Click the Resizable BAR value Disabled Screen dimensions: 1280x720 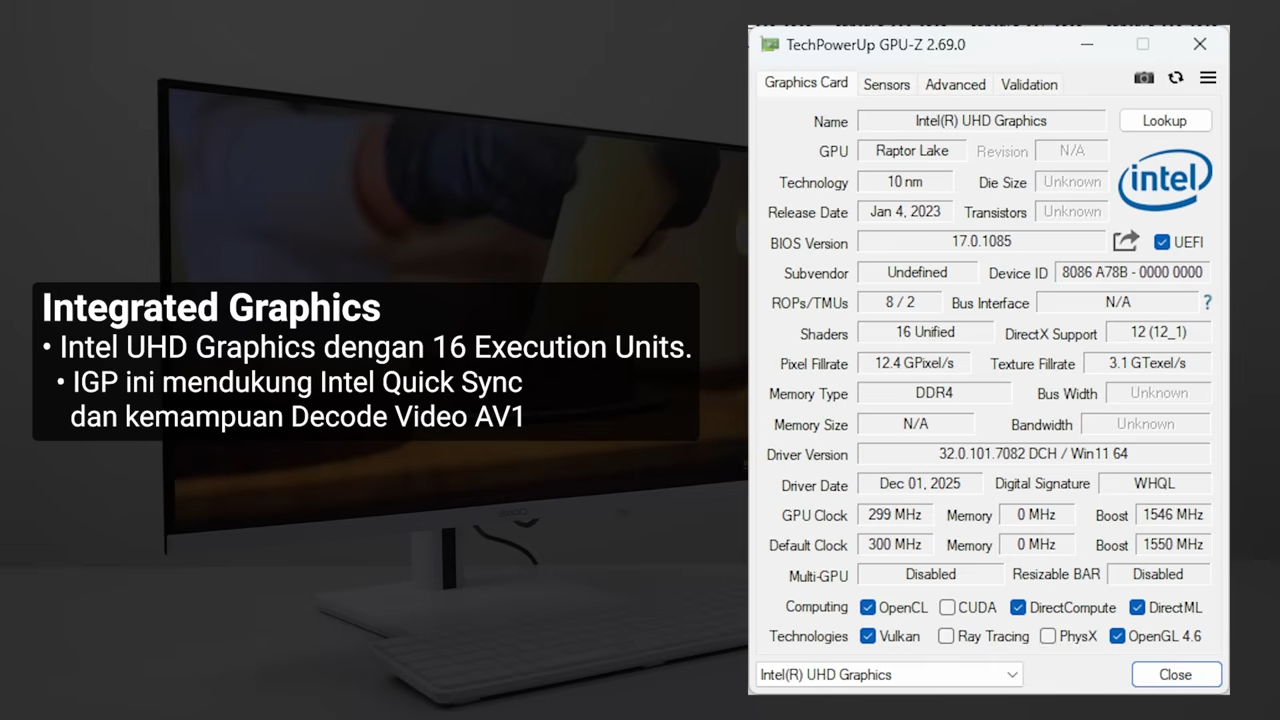[x=1158, y=575]
